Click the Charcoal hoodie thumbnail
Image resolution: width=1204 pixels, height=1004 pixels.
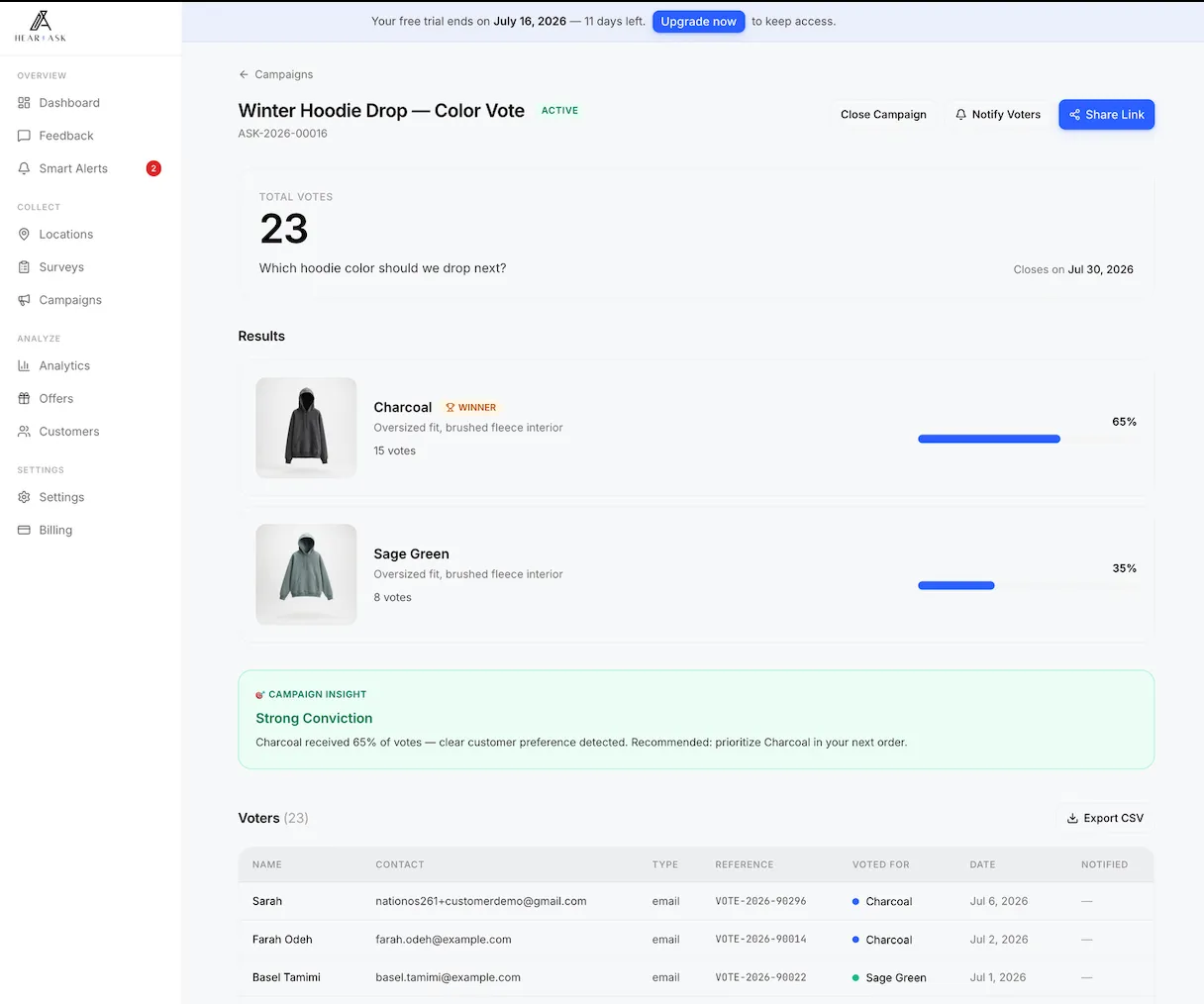(x=306, y=428)
